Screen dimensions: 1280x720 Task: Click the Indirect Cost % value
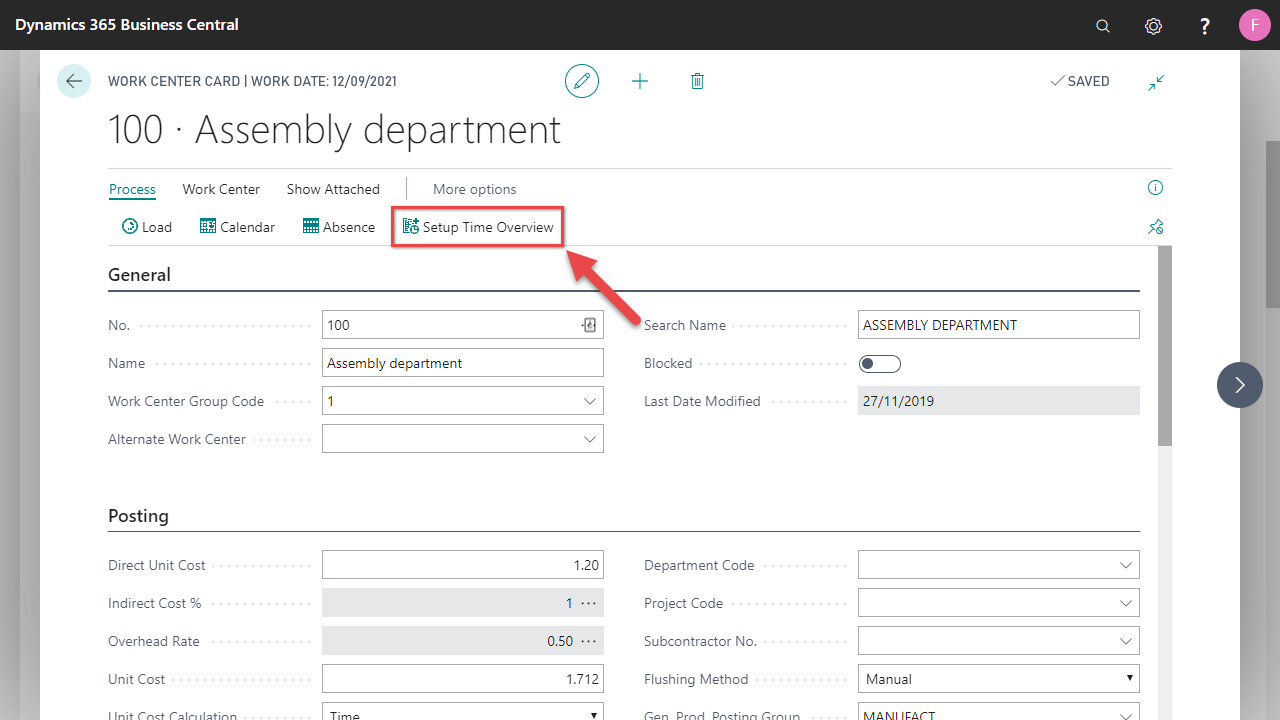(x=569, y=603)
